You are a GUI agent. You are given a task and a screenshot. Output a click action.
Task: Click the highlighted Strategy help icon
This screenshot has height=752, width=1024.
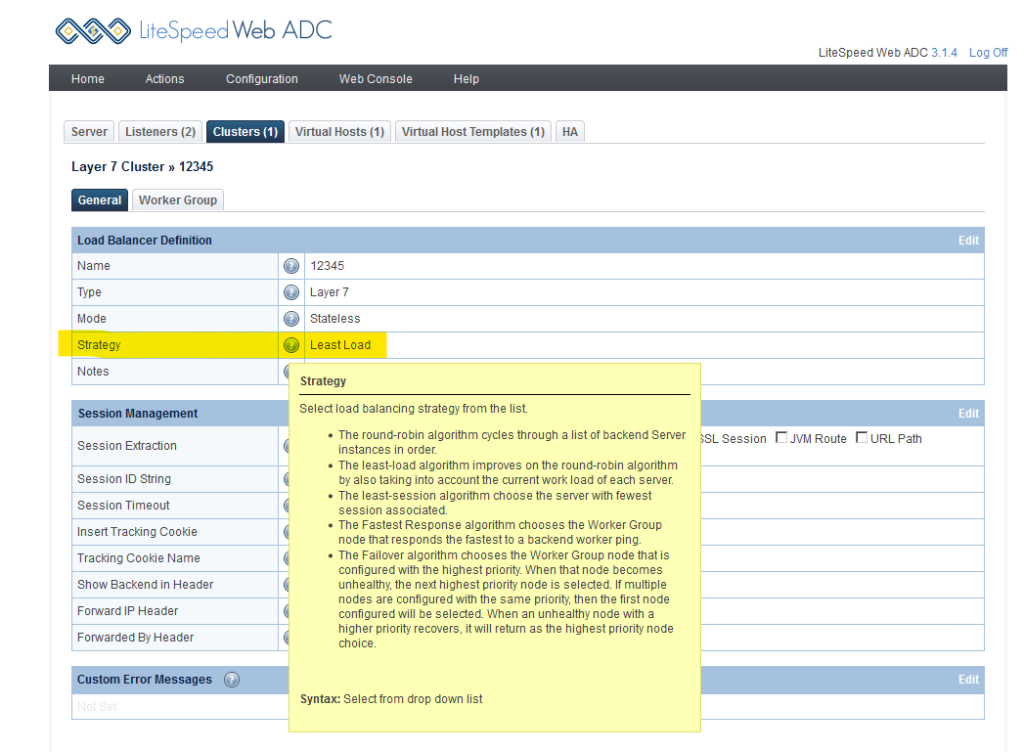tap(291, 345)
